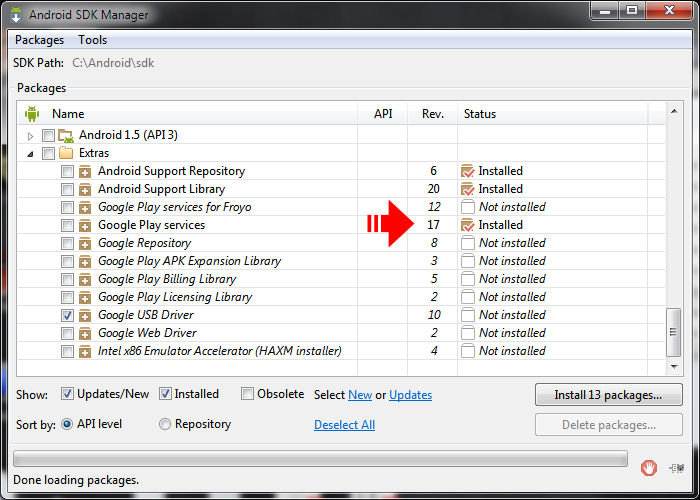Click package icon beside Google Play services for Froyo

[x=85, y=207]
